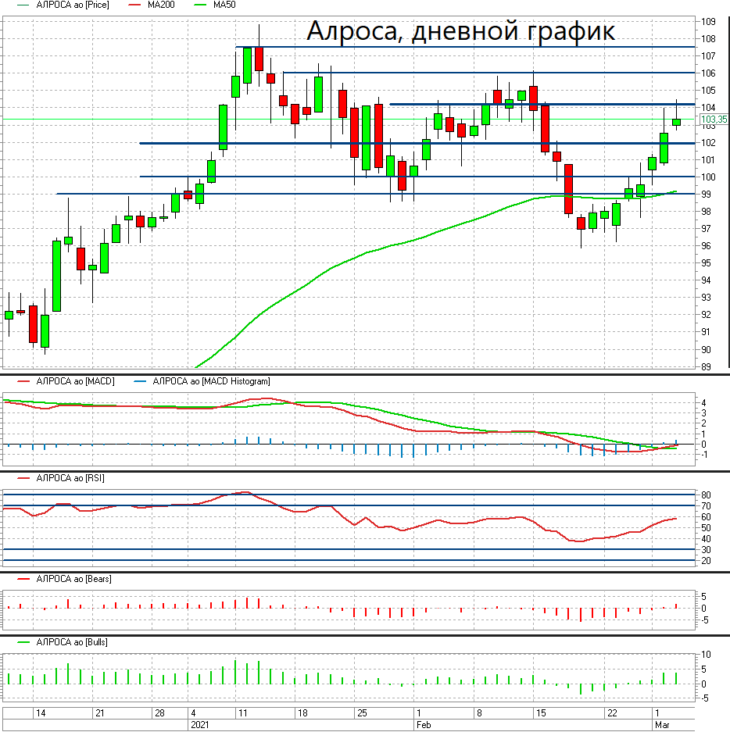Click the АЛРОСА ао [Bulls] legend label
Viewport: 730px width, 732px height.
pos(72,642)
